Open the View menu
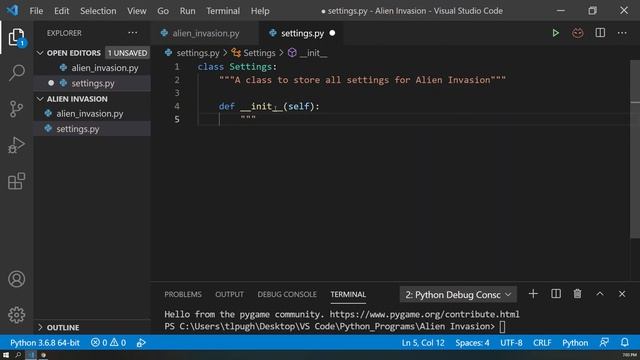 point(136,11)
